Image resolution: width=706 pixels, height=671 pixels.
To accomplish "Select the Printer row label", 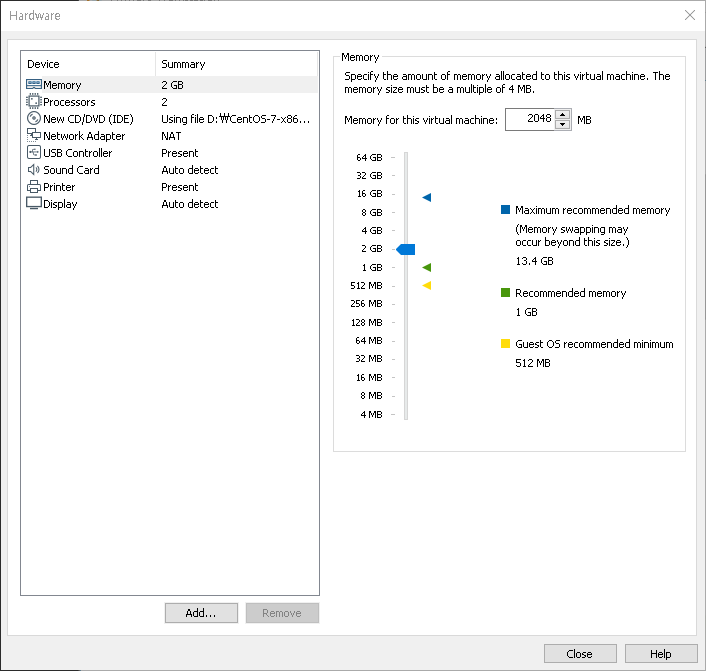I will tap(59, 187).
